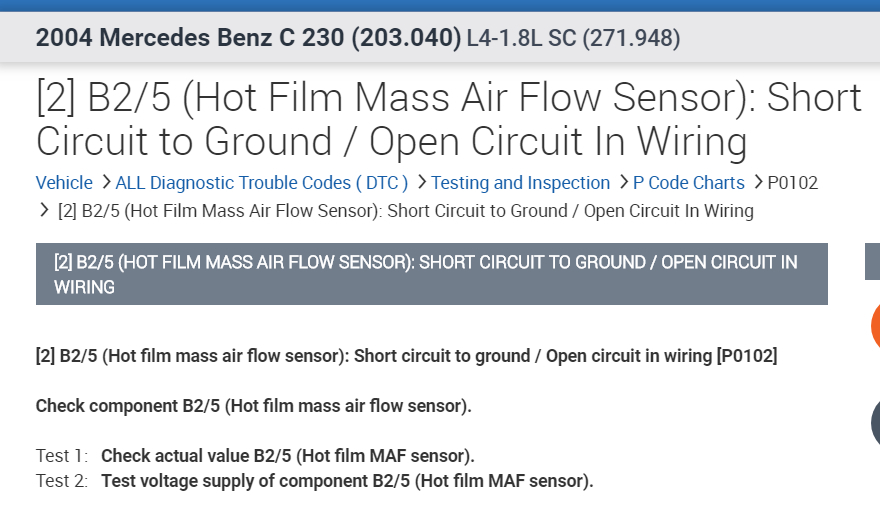Click the chevron right after Vehicle breadcrumb
Viewport: 880px width, 519px height.
(104, 183)
